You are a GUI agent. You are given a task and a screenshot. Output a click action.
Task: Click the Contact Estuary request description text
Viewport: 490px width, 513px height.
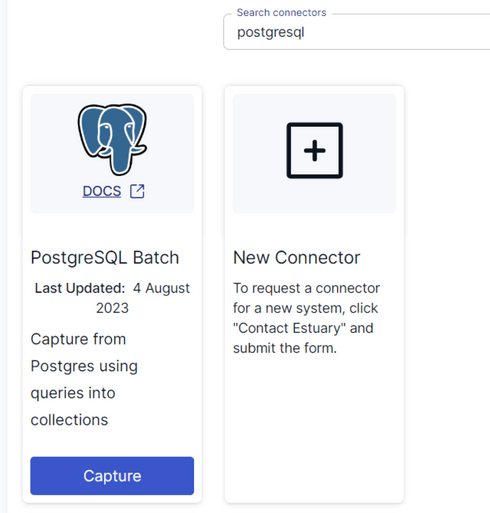(306, 318)
